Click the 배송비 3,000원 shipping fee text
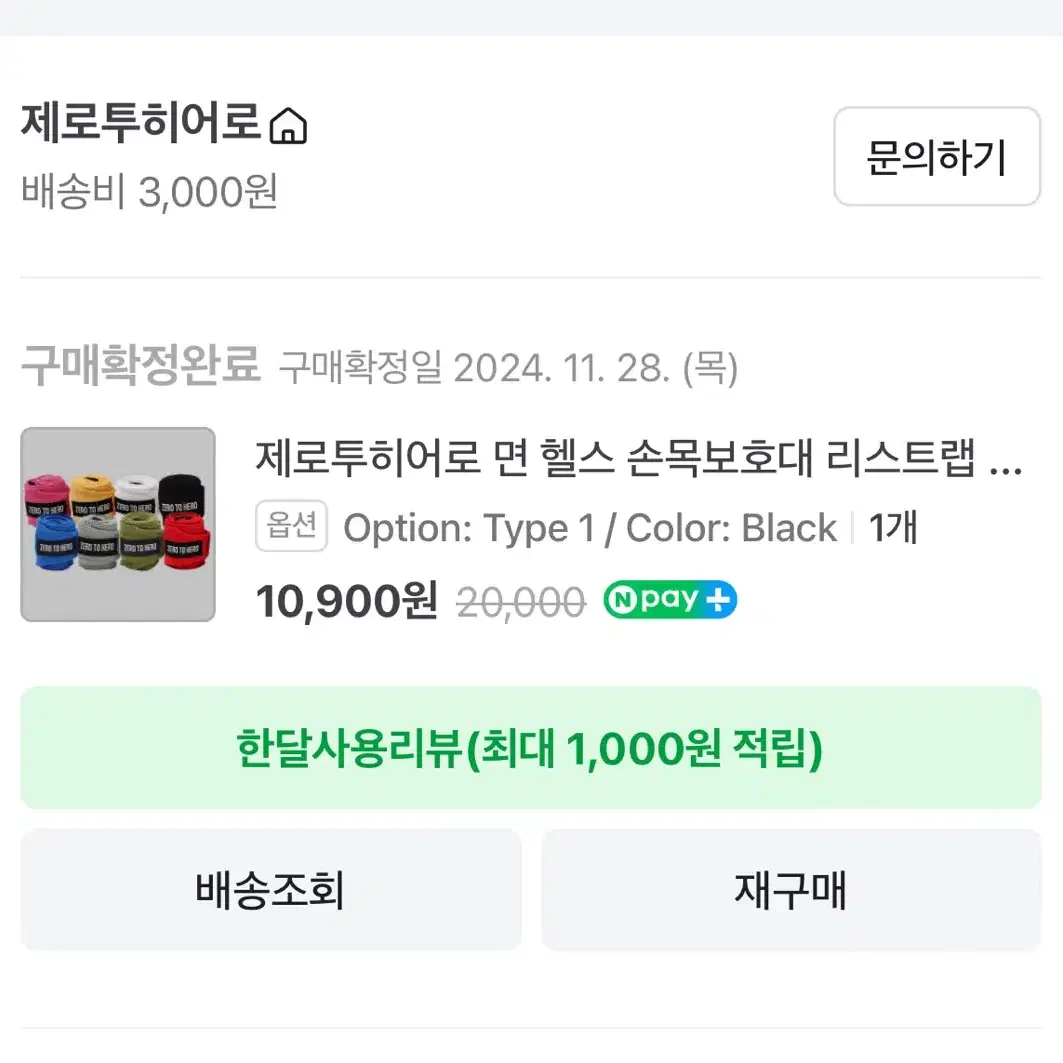Image resolution: width=1063 pixels, height=1063 pixels. click(x=149, y=192)
